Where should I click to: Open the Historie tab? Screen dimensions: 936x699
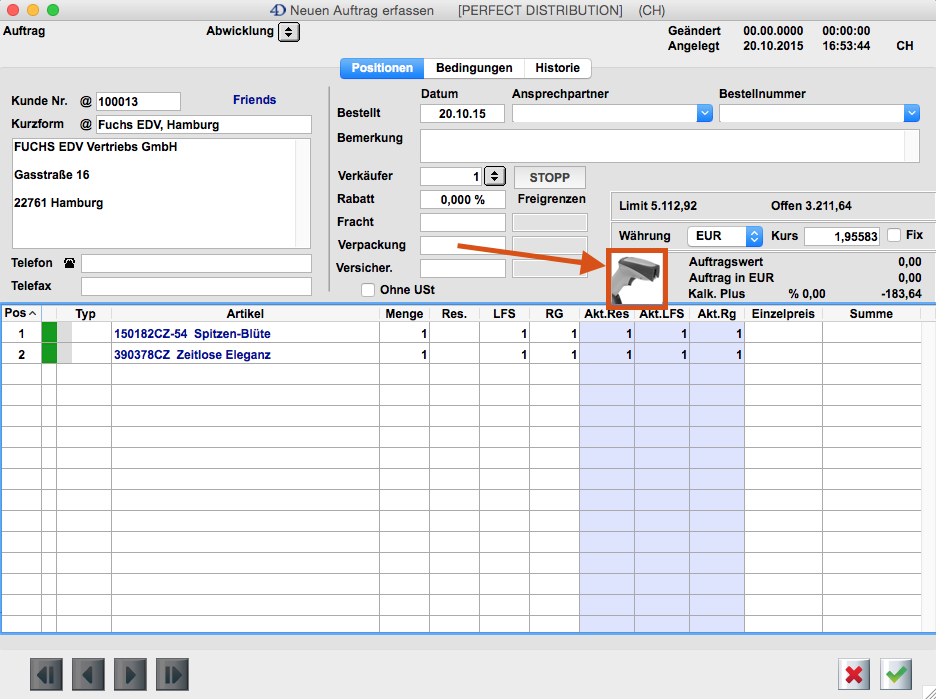click(557, 68)
